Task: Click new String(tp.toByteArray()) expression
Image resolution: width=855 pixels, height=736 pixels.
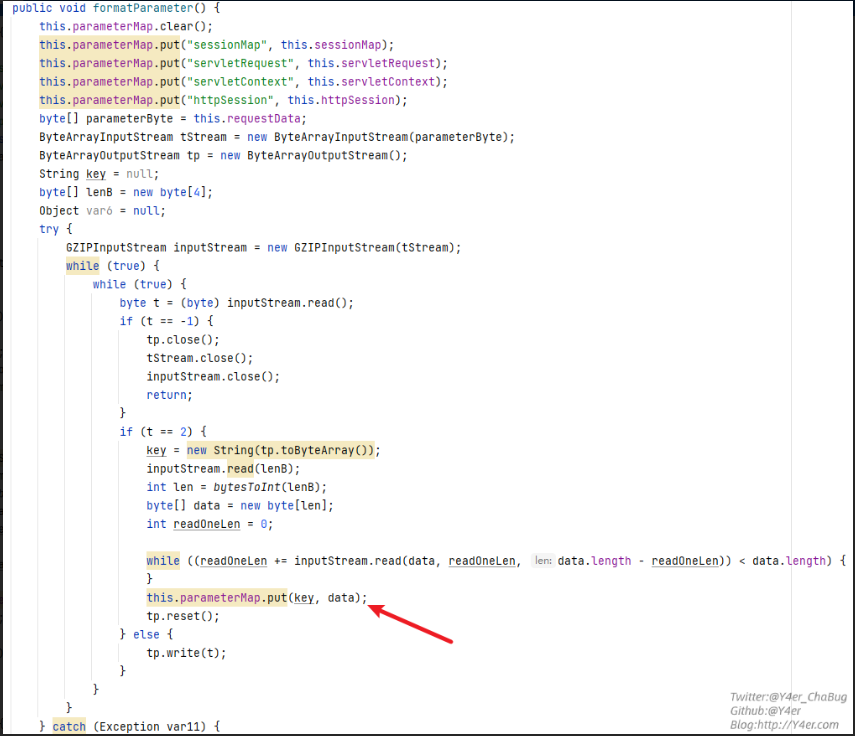Action: point(280,451)
